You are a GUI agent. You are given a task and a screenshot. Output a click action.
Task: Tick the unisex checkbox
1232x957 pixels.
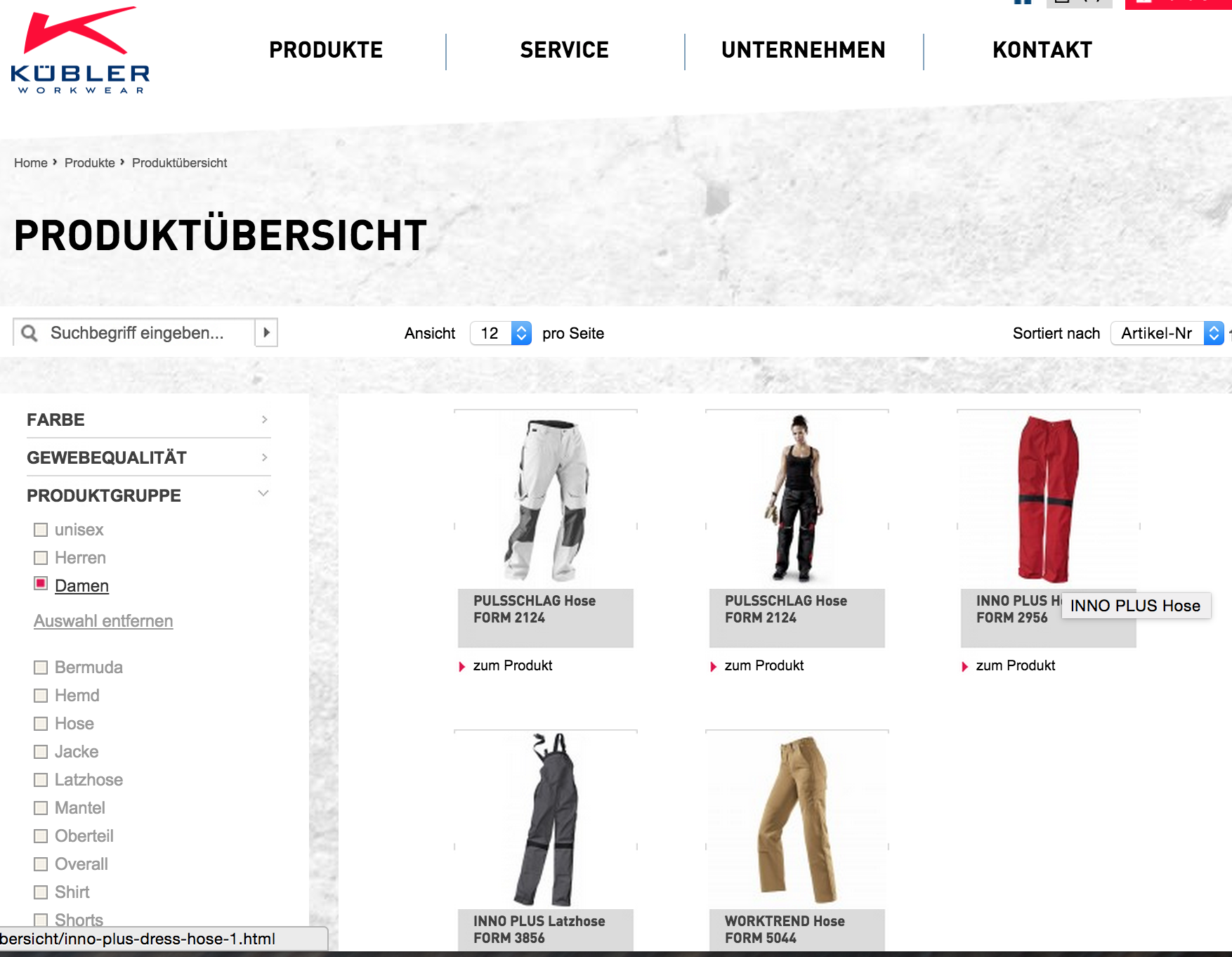click(x=41, y=530)
